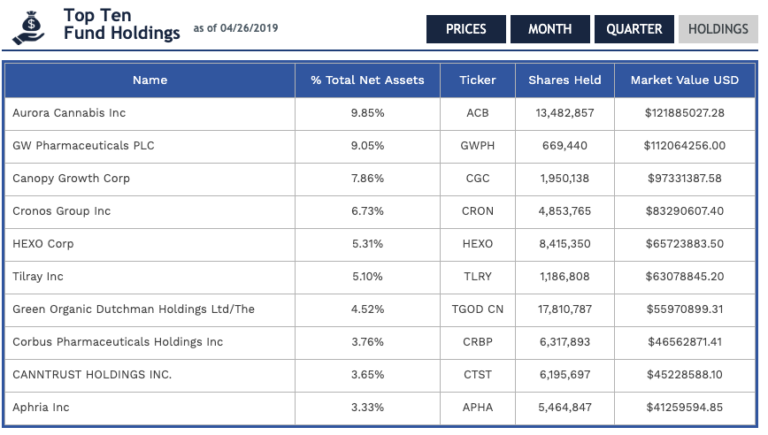
Task: Click market value $41259594.85
Action: 685,408
